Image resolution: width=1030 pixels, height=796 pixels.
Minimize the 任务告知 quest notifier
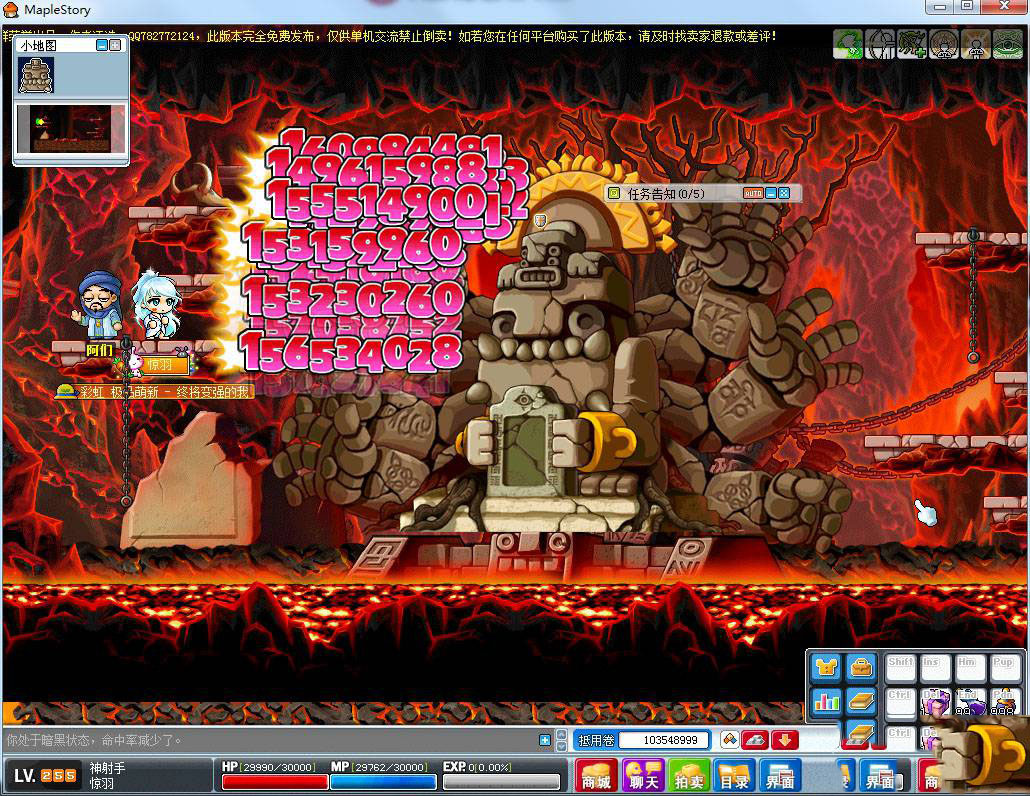pyautogui.click(x=771, y=193)
